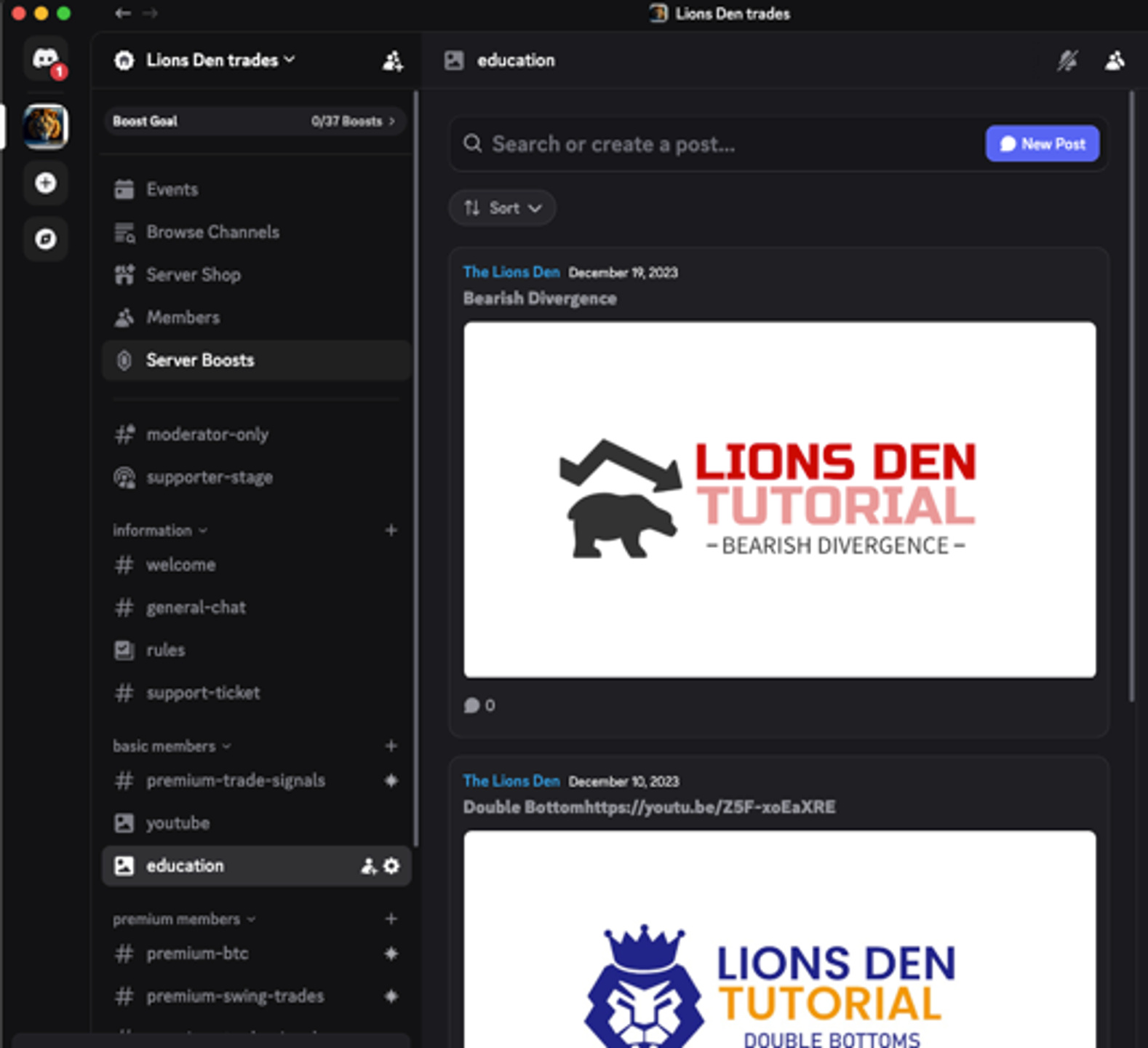Create channel in basic members category
1148x1048 pixels.
click(391, 746)
